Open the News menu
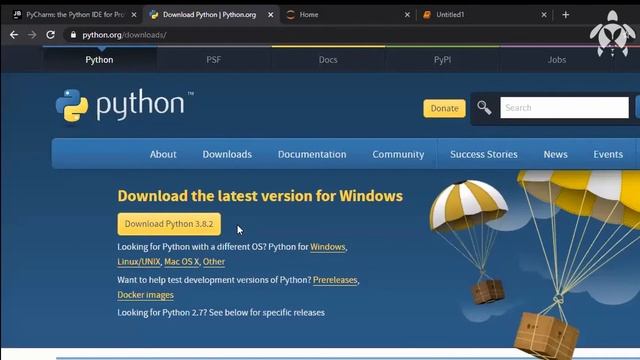The width and height of the screenshot is (640, 360). point(555,154)
